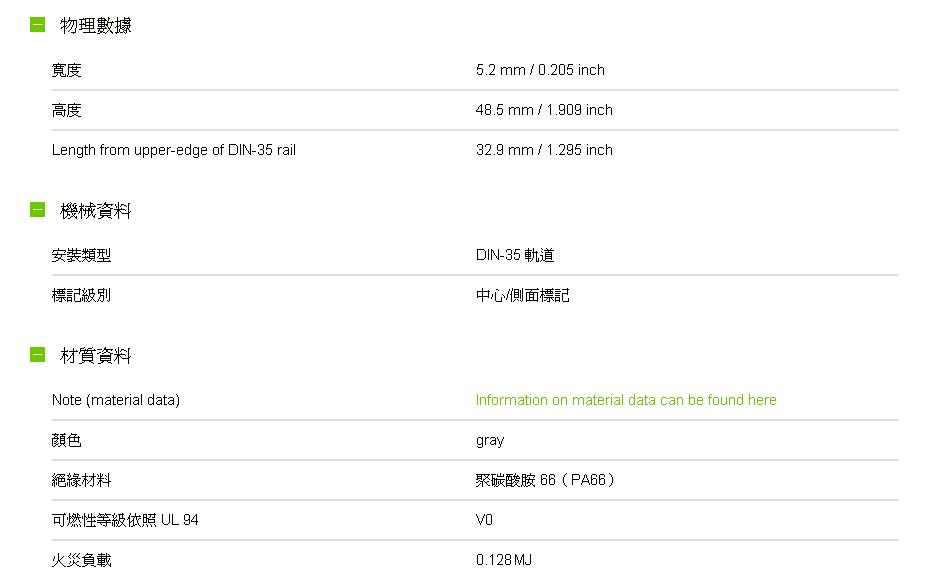
Task: Click the DIN-35 rail length label
Action: pos(174,150)
